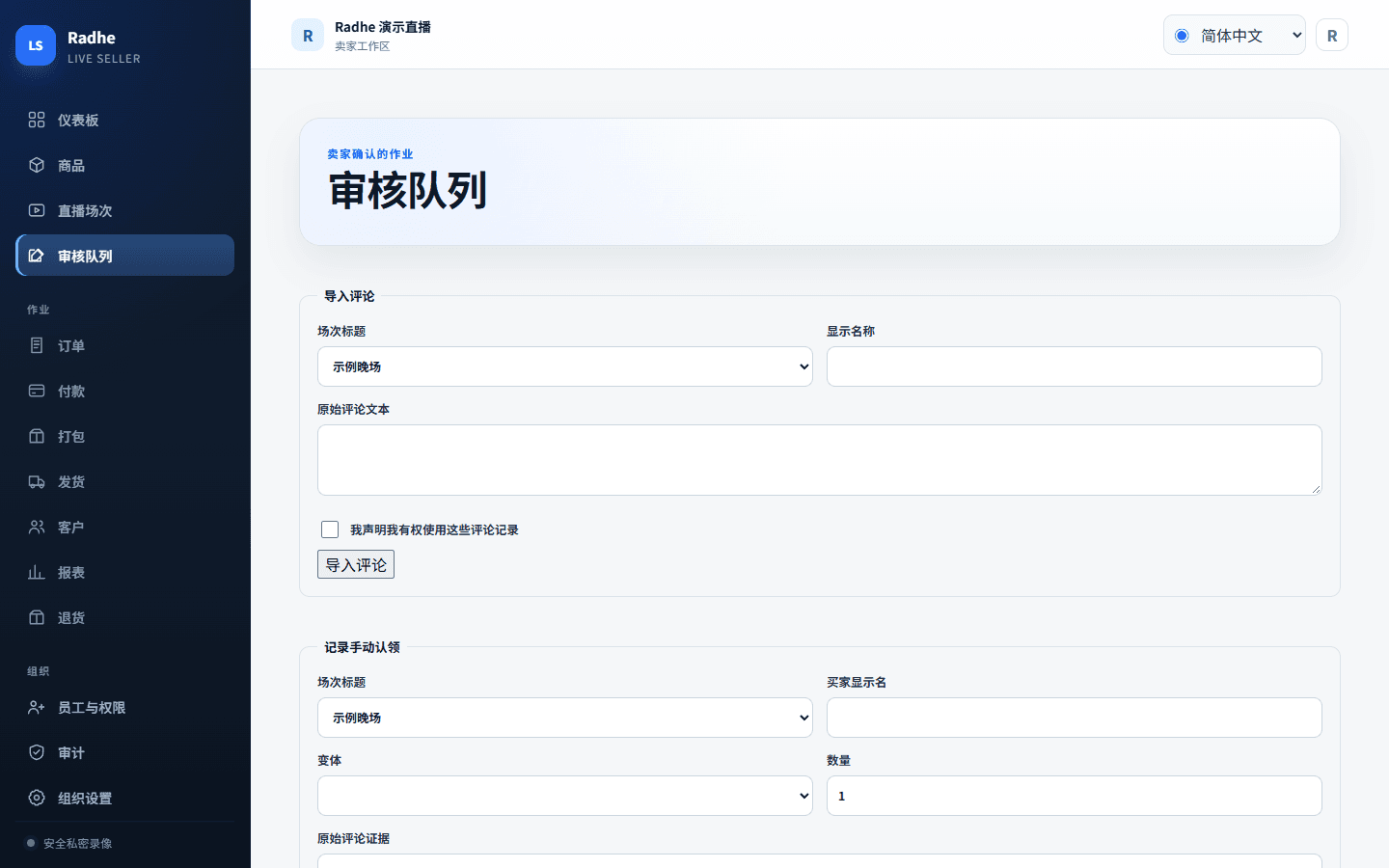1389x868 pixels.
Task: Open the 客户 label in the sidebar
Action: pyautogui.click(x=71, y=528)
